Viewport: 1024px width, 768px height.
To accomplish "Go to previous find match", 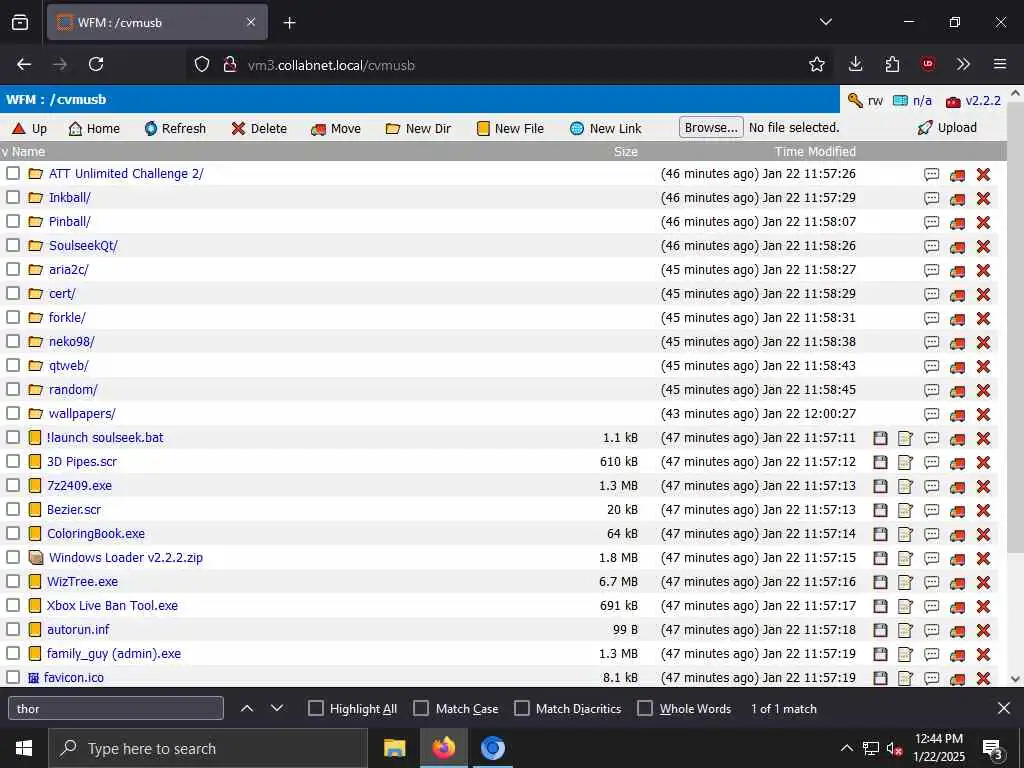I will point(247,708).
